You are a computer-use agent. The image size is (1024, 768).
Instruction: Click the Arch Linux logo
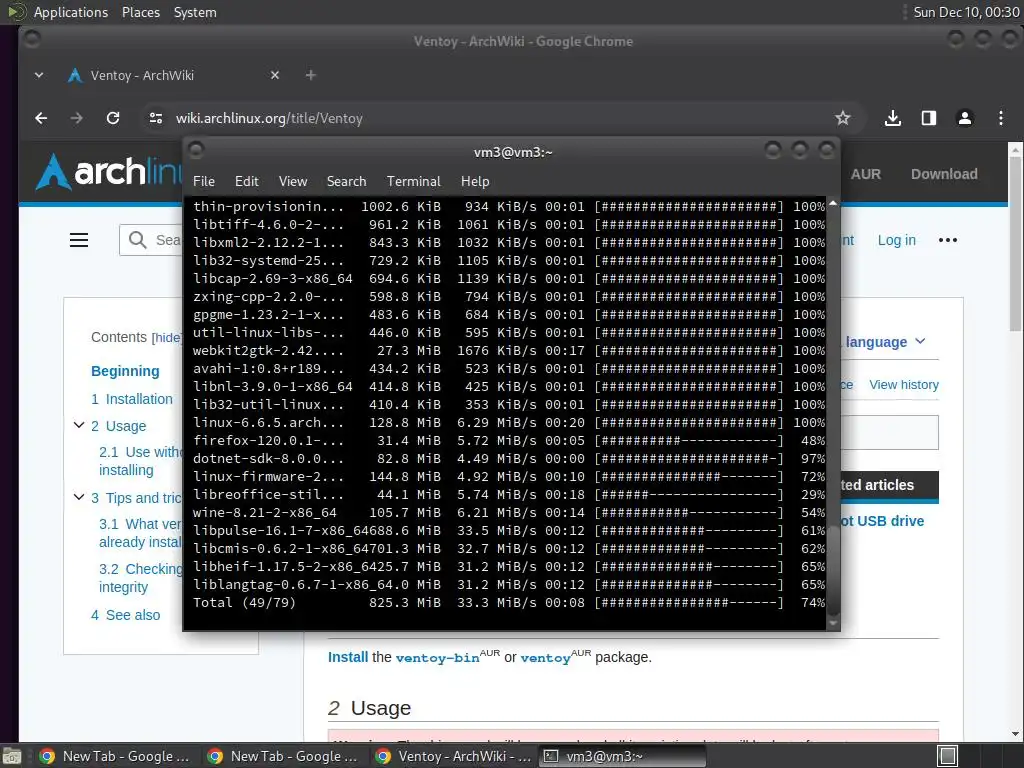[108, 172]
